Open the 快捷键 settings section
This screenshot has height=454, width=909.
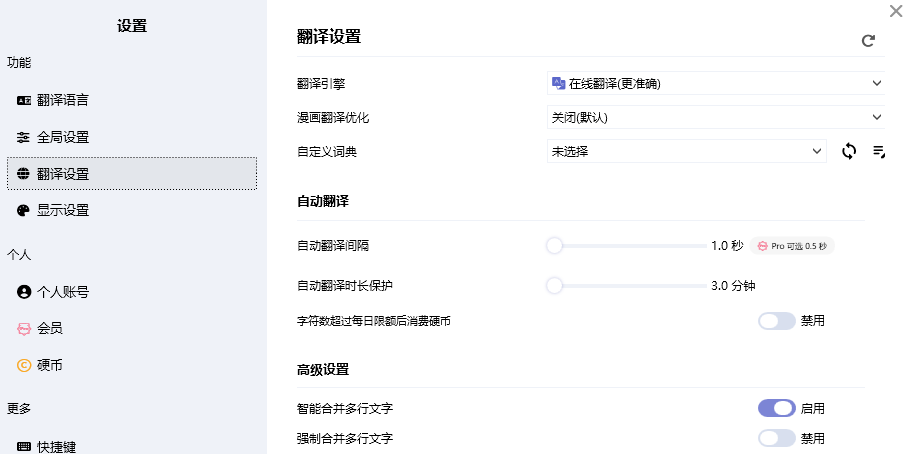click(56, 446)
